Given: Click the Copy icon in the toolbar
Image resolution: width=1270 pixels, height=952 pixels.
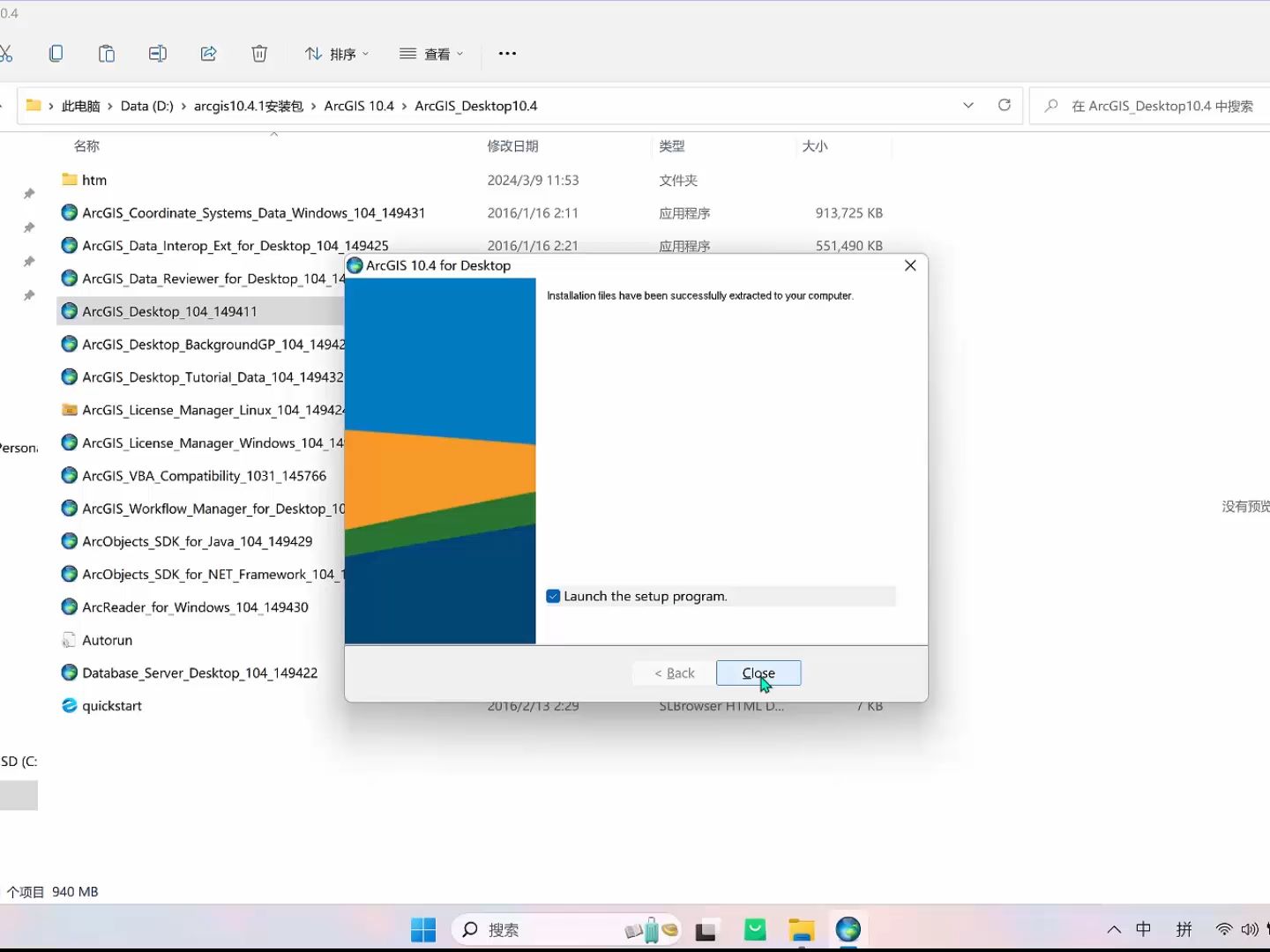Looking at the screenshot, I should point(56,53).
